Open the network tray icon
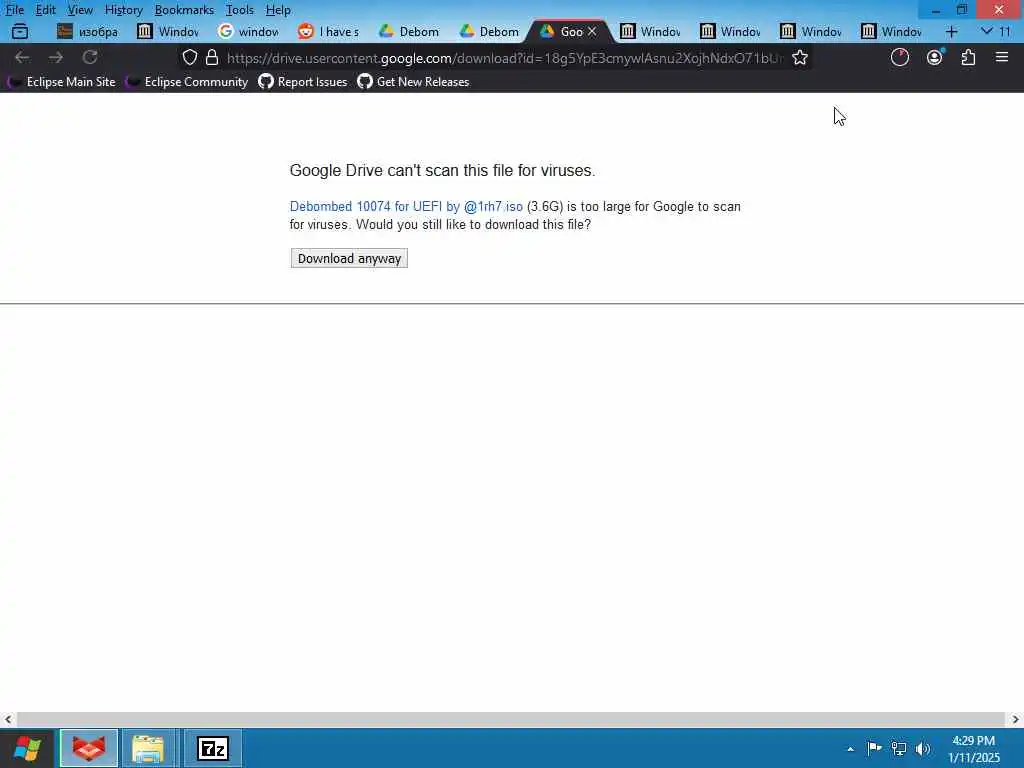The image size is (1024, 768). tap(899, 748)
